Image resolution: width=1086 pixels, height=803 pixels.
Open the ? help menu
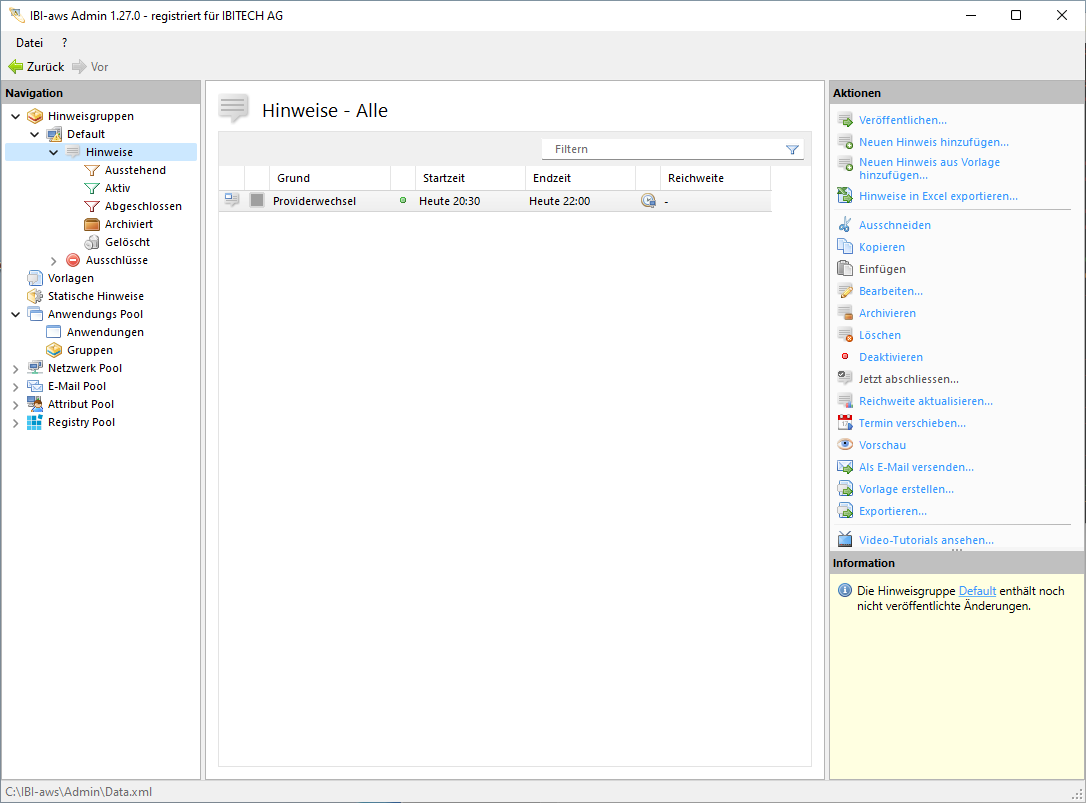point(65,43)
